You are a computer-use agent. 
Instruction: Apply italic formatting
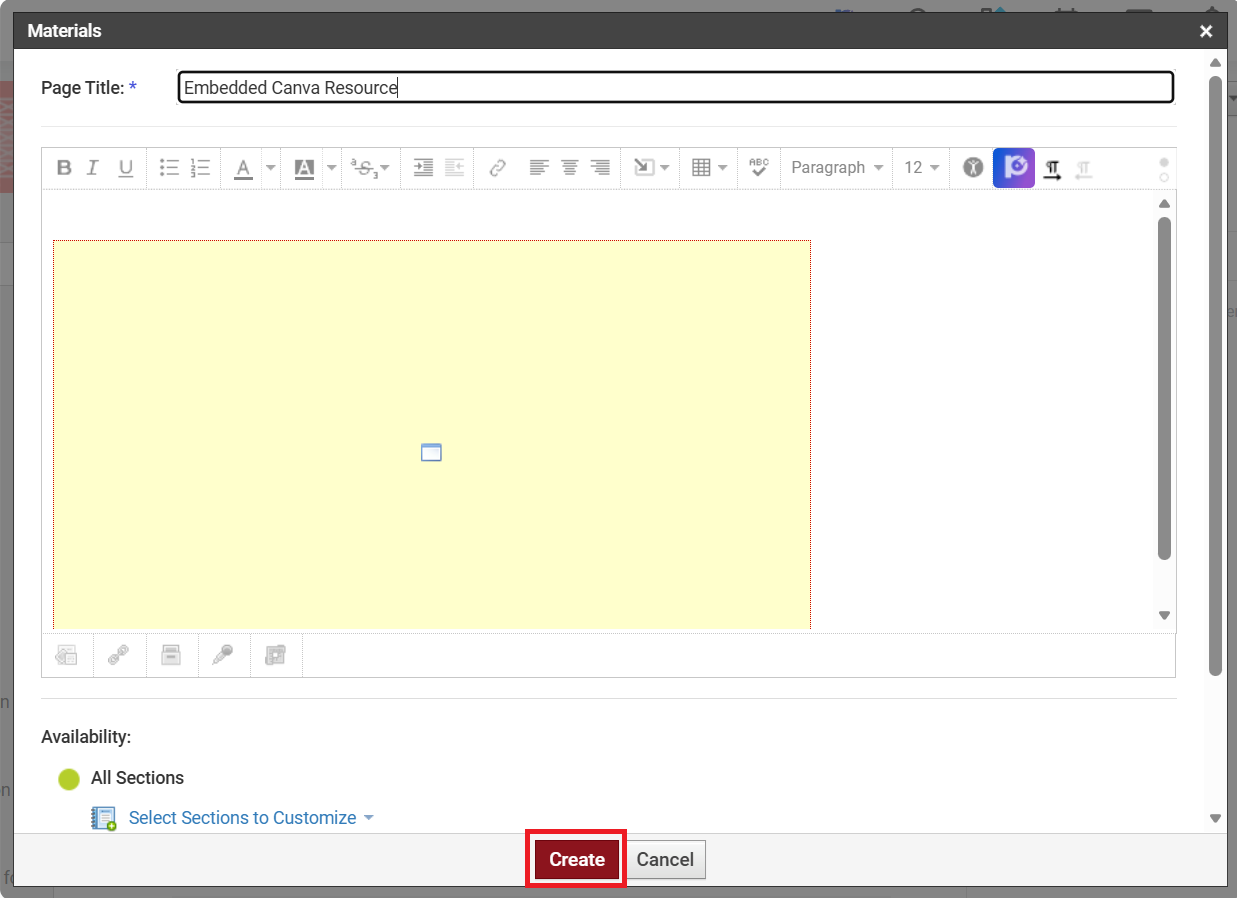point(93,168)
